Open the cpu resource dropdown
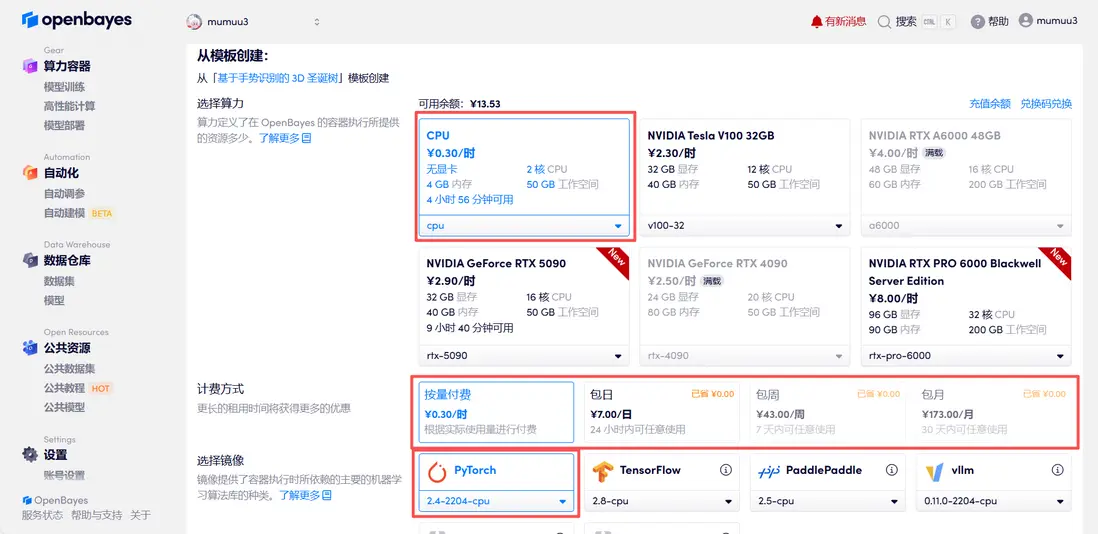Image resolution: width=1098 pixels, height=534 pixels. coord(524,226)
